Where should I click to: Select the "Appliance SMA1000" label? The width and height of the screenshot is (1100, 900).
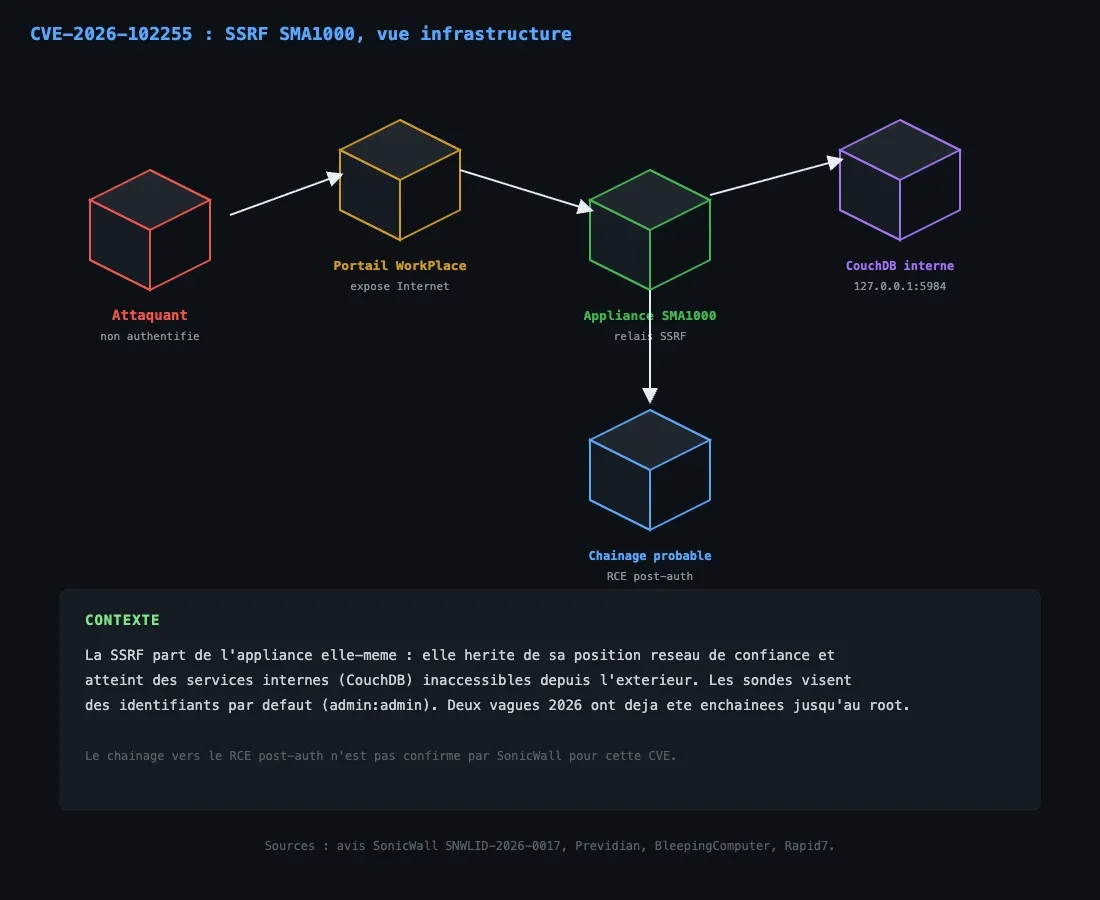click(650, 316)
